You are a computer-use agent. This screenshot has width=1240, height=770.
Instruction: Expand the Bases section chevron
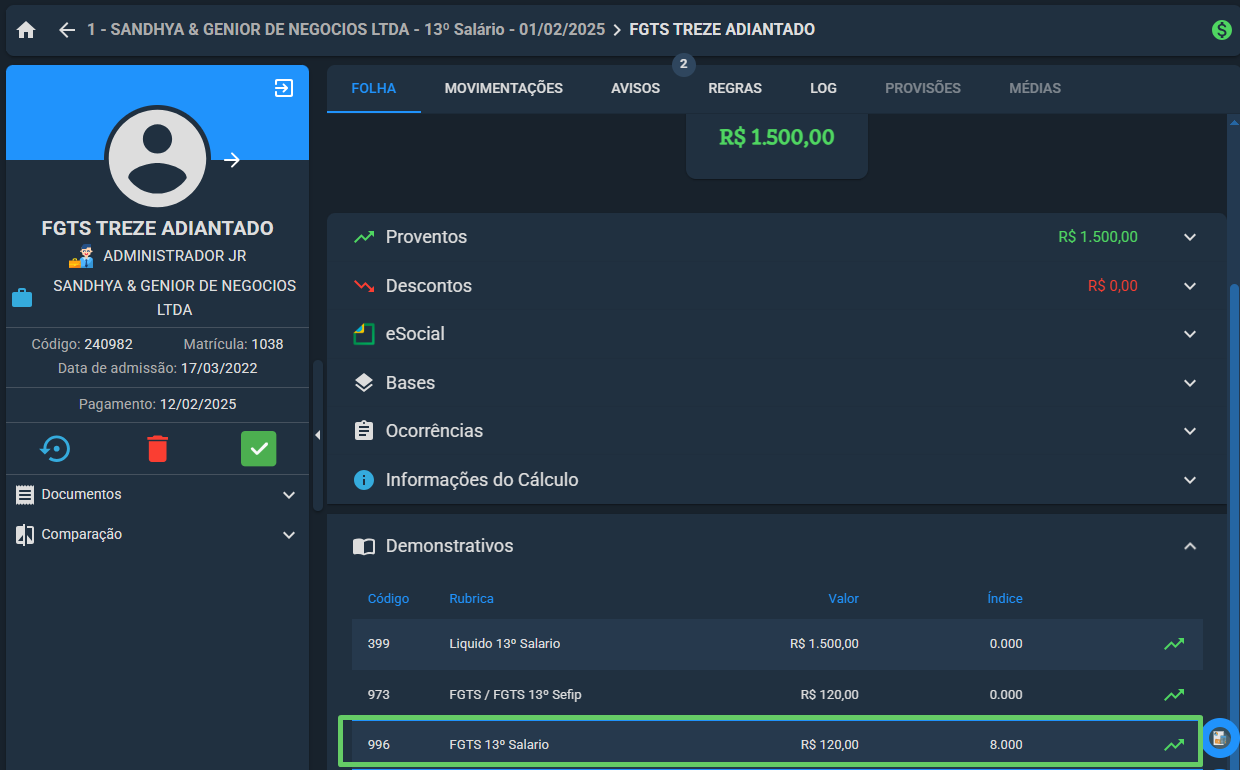click(1190, 383)
